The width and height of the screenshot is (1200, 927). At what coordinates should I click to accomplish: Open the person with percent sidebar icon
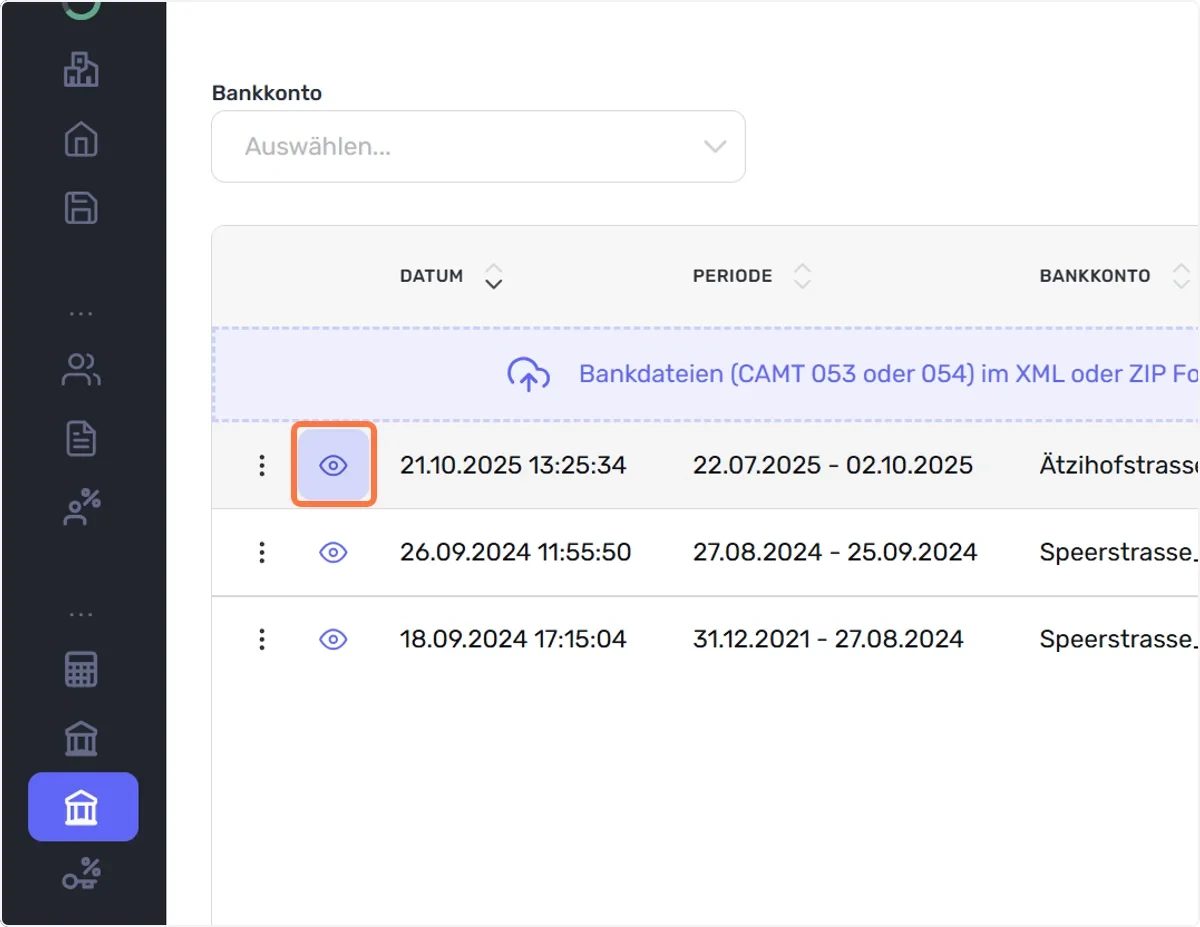pyautogui.click(x=81, y=507)
